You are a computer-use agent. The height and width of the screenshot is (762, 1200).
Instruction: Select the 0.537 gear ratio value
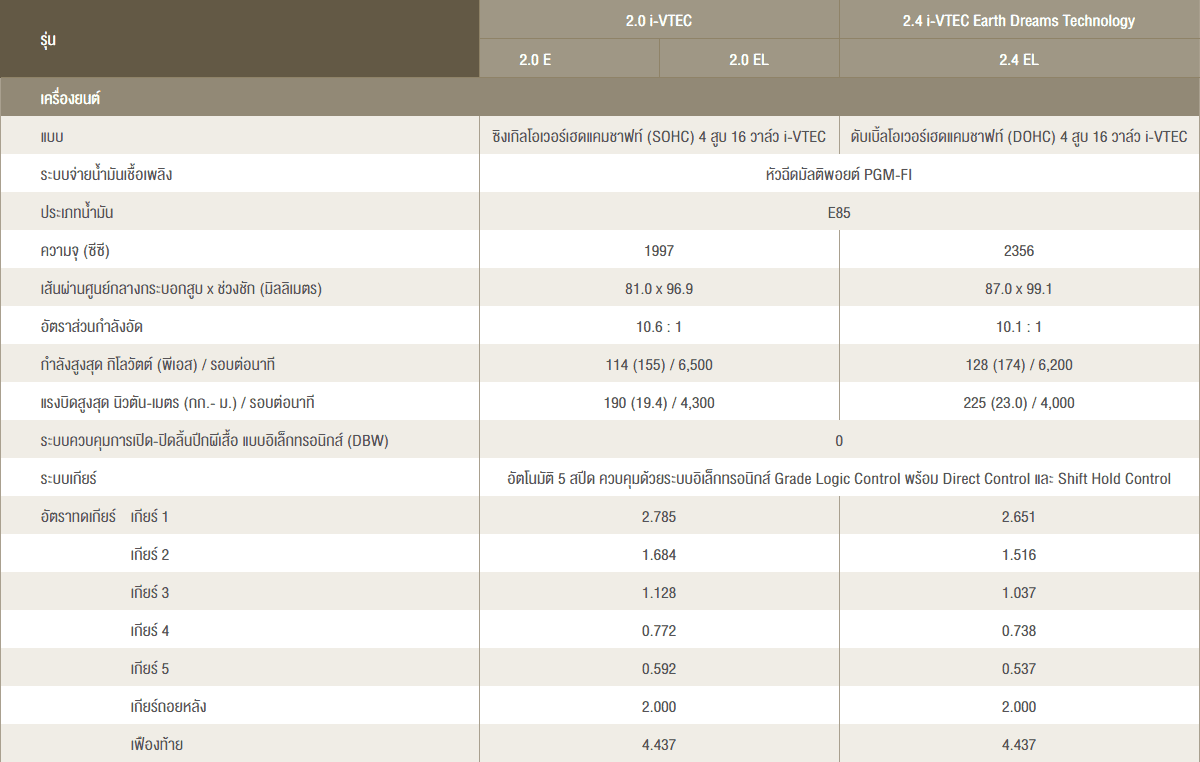[1019, 669]
